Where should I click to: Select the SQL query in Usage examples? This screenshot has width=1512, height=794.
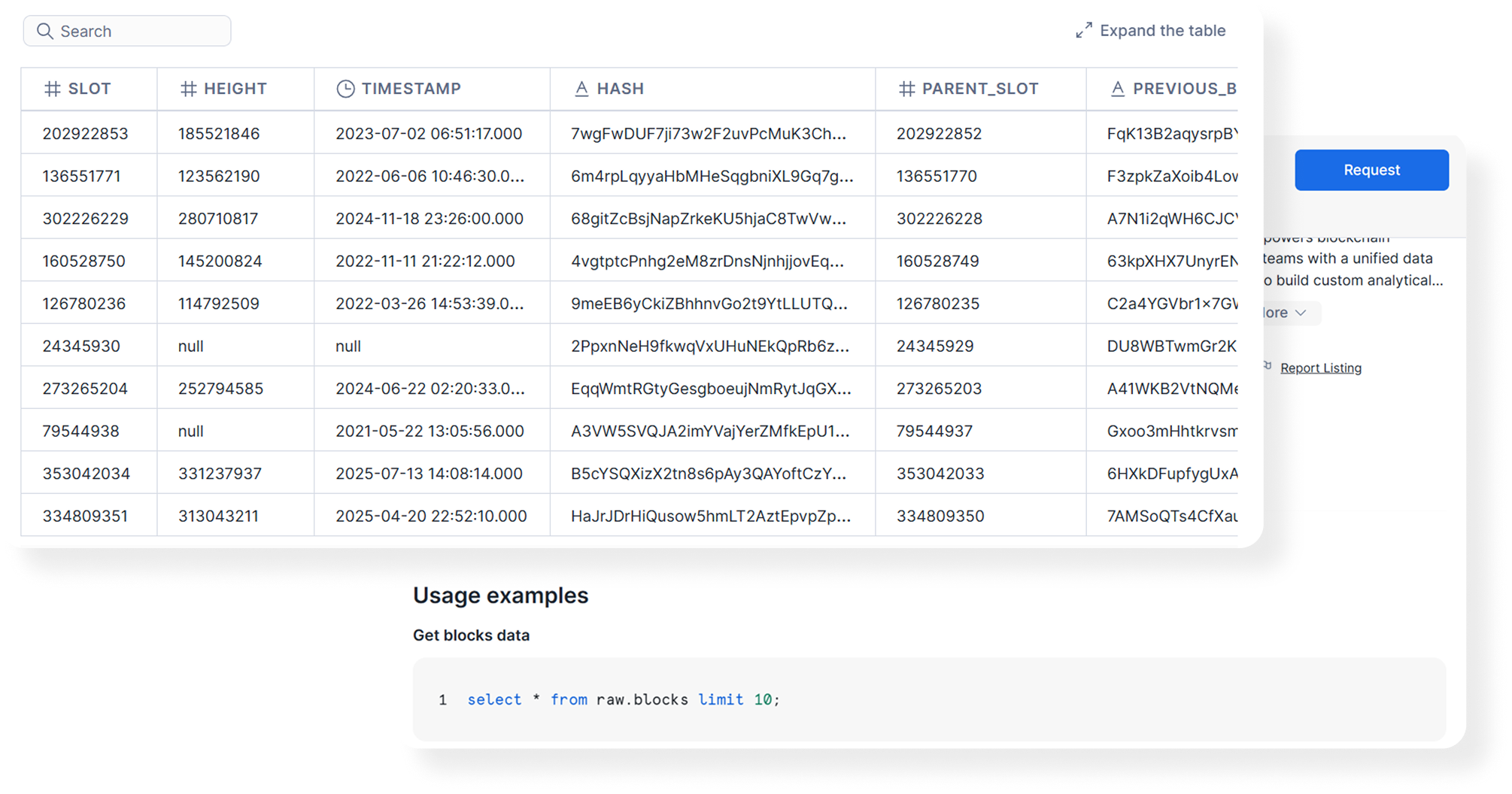[622, 699]
